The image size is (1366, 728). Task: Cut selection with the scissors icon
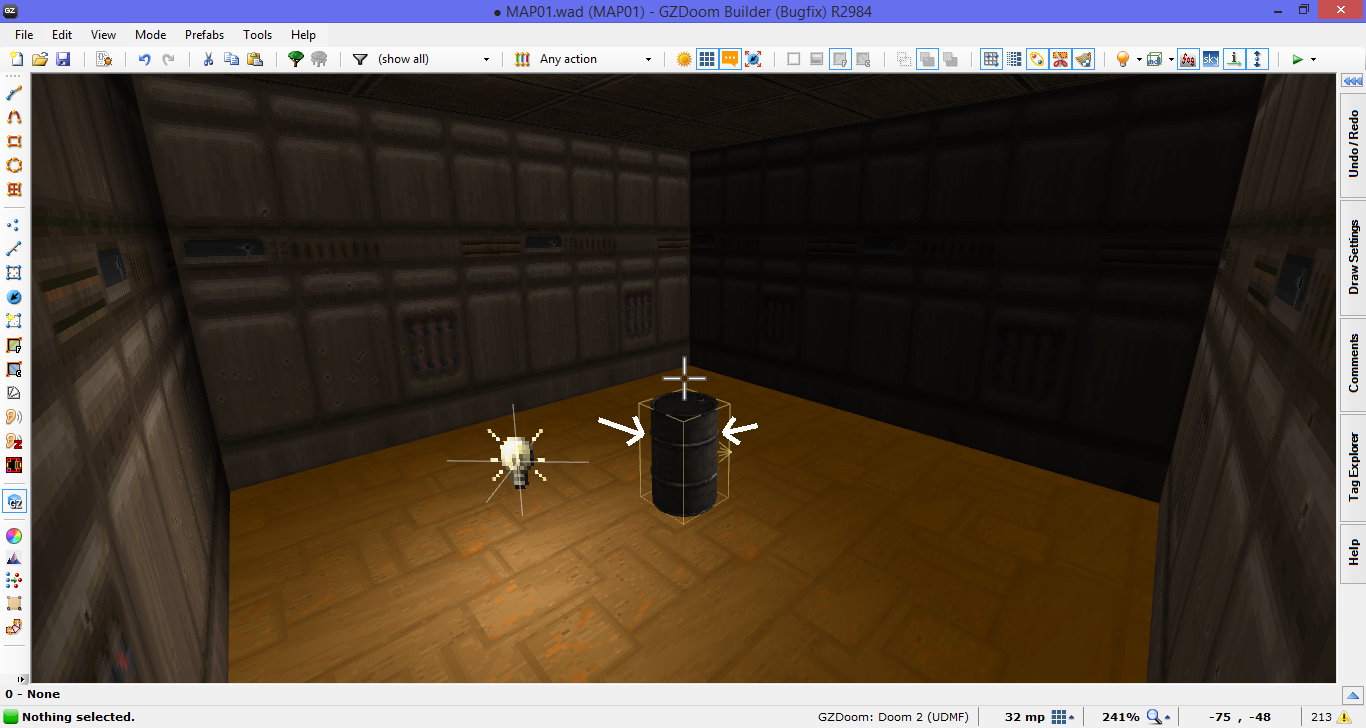208,59
